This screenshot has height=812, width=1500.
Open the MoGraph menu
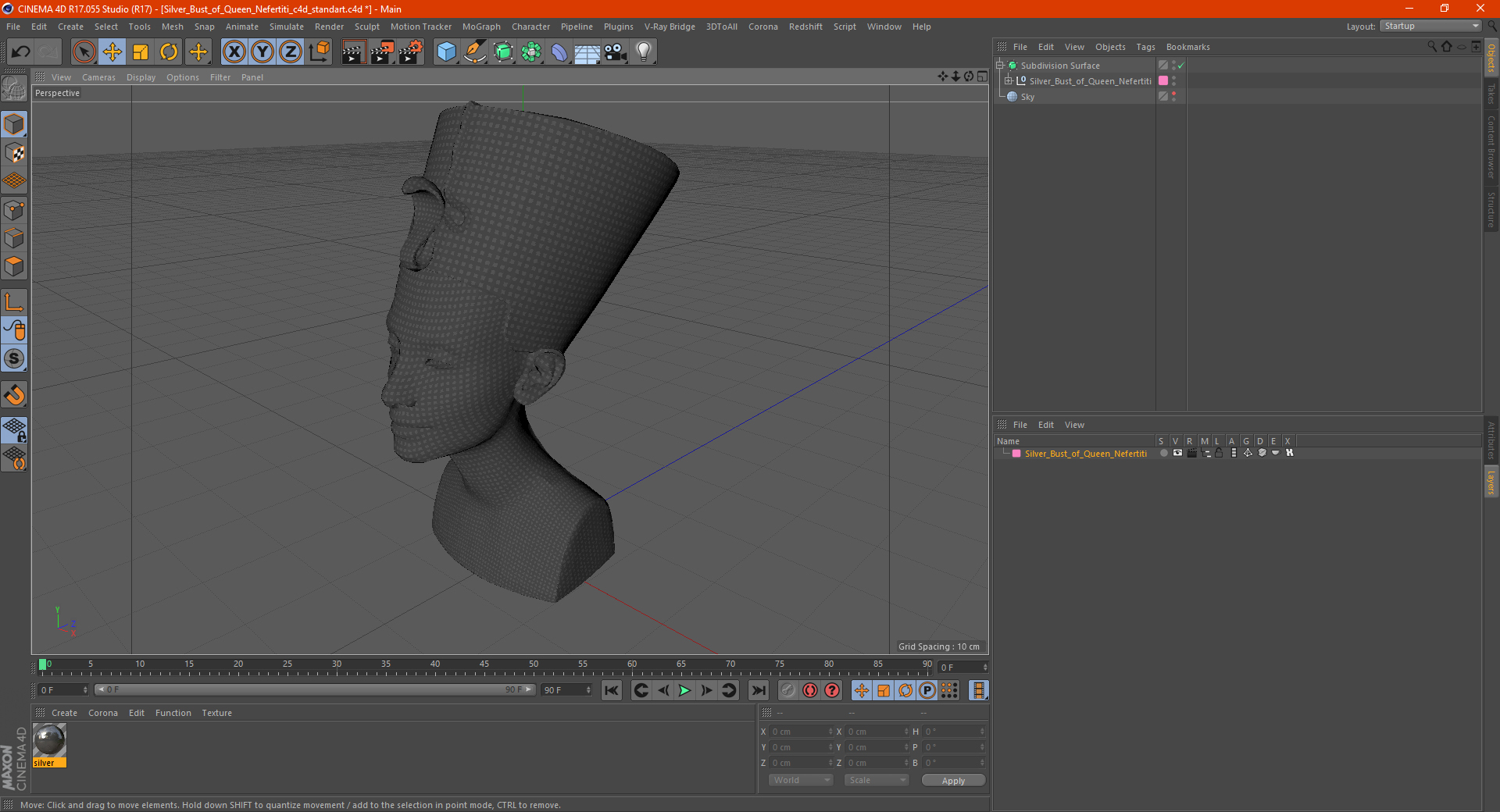(481, 27)
